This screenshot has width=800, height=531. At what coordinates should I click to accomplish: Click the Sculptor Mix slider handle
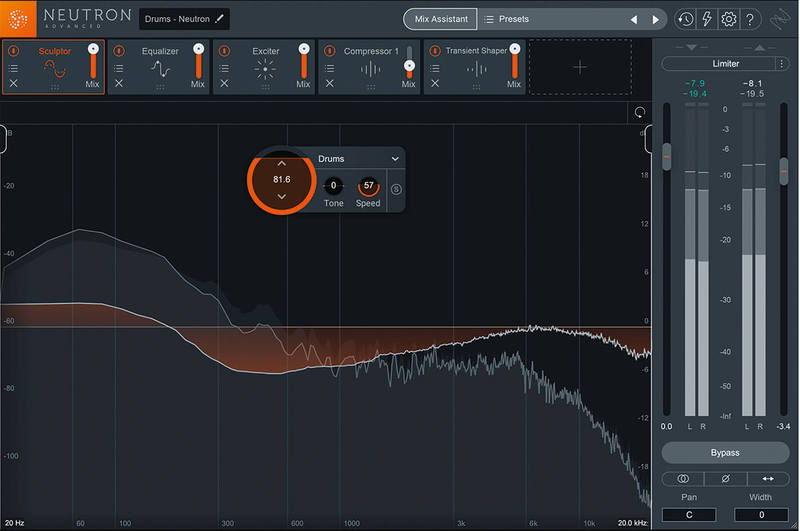(x=93, y=49)
